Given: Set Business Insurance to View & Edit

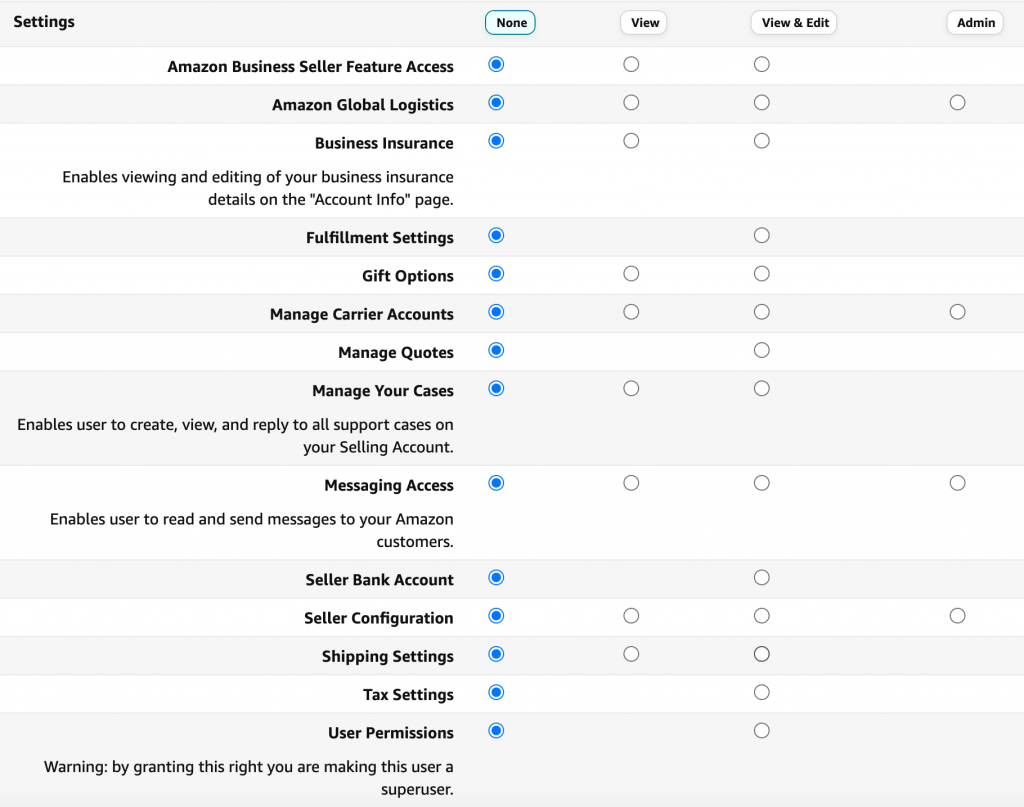Looking at the screenshot, I should pyautogui.click(x=761, y=141).
